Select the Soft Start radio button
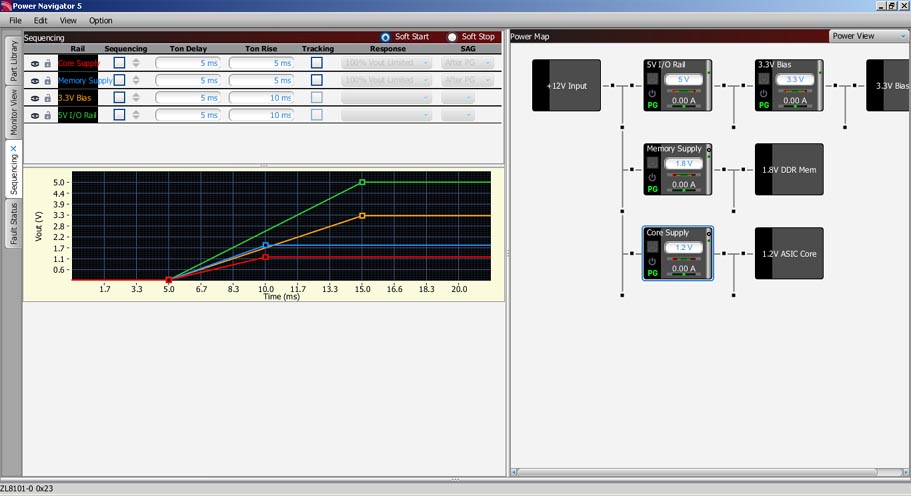This screenshot has width=911, height=496. (385, 37)
